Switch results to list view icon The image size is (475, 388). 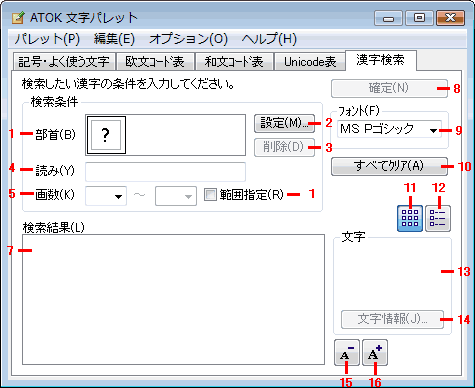(x=438, y=218)
